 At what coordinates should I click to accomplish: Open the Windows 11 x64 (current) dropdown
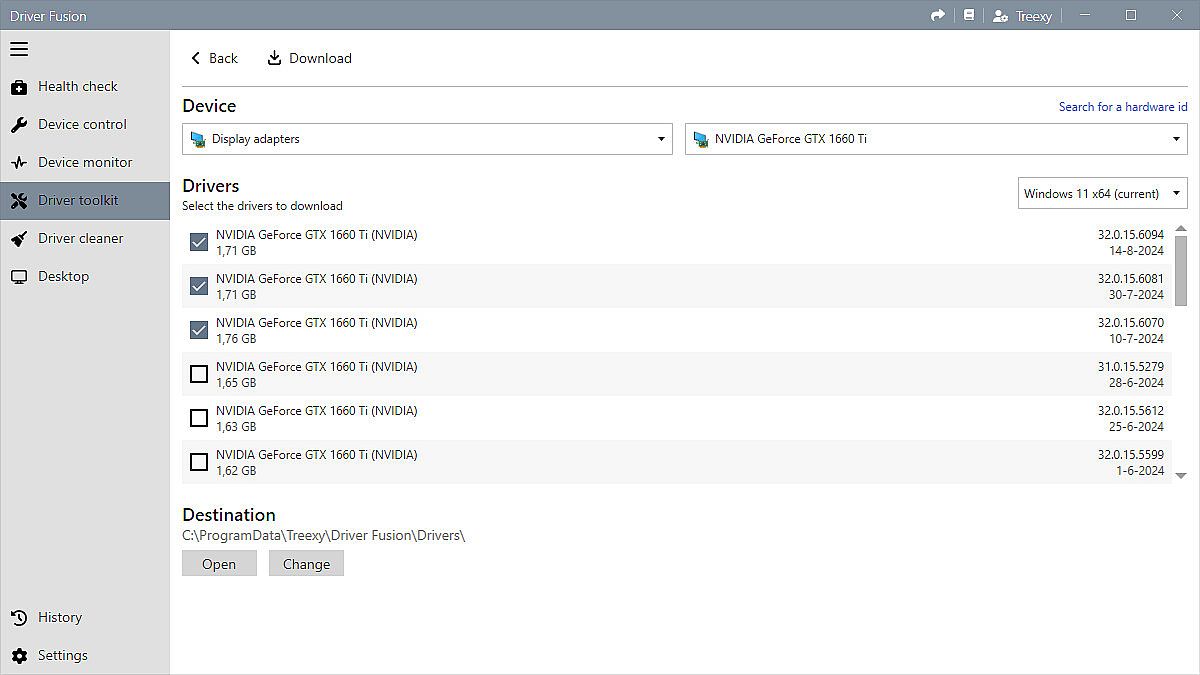click(x=1102, y=194)
